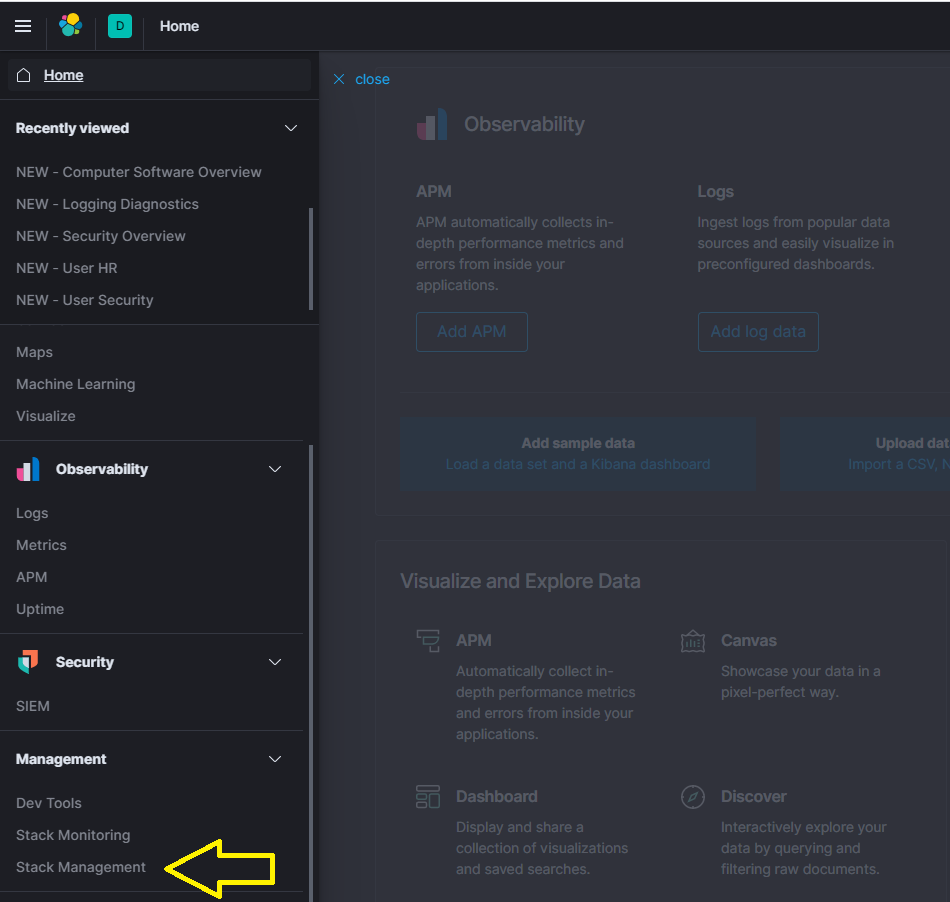950x902 pixels.
Task: Click the Add log data button
Action: click(x=758, y=332)
